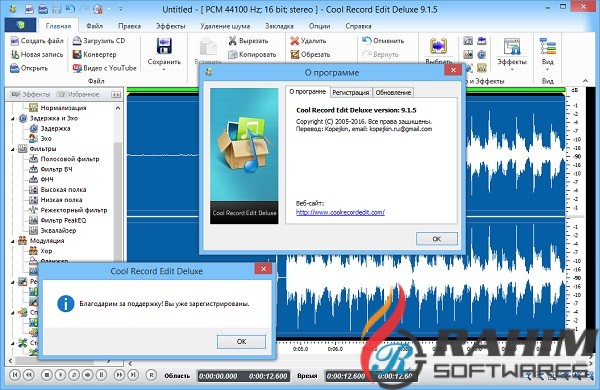Switch to Обновление tab in About dialog

coord(393,92)
